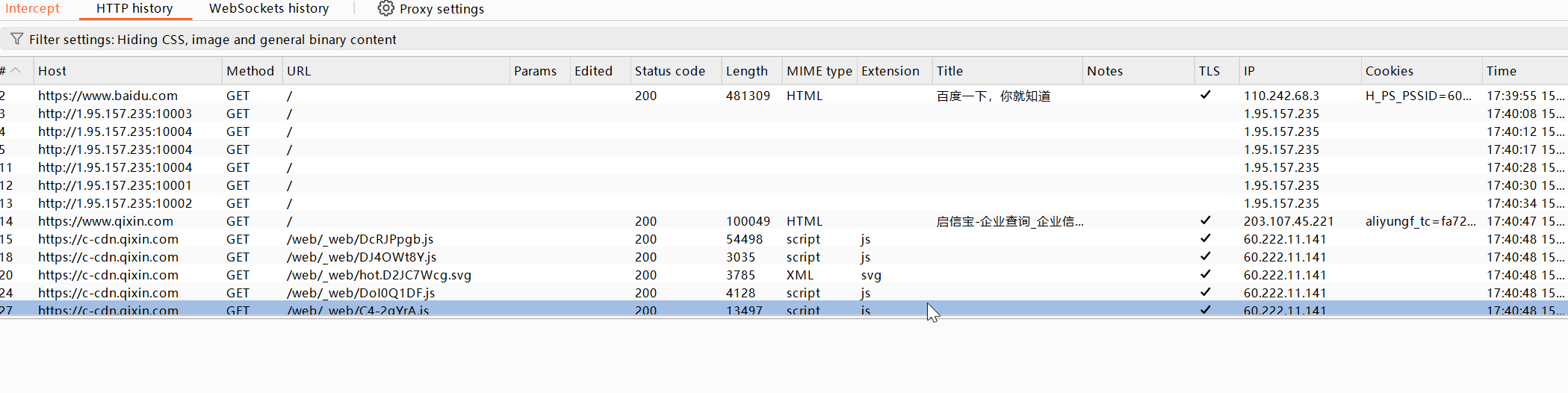Click the sort arrow on # column

(x=16, y=71)
